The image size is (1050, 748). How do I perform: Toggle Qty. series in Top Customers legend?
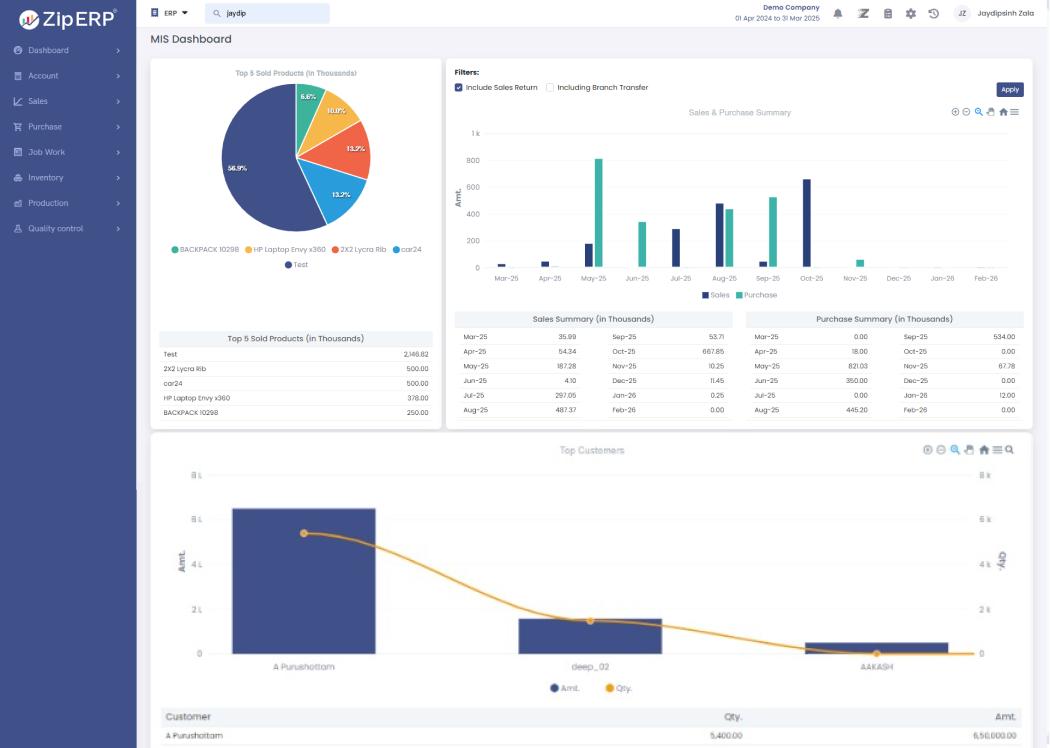pyautogui.click(x=619, y=688)
